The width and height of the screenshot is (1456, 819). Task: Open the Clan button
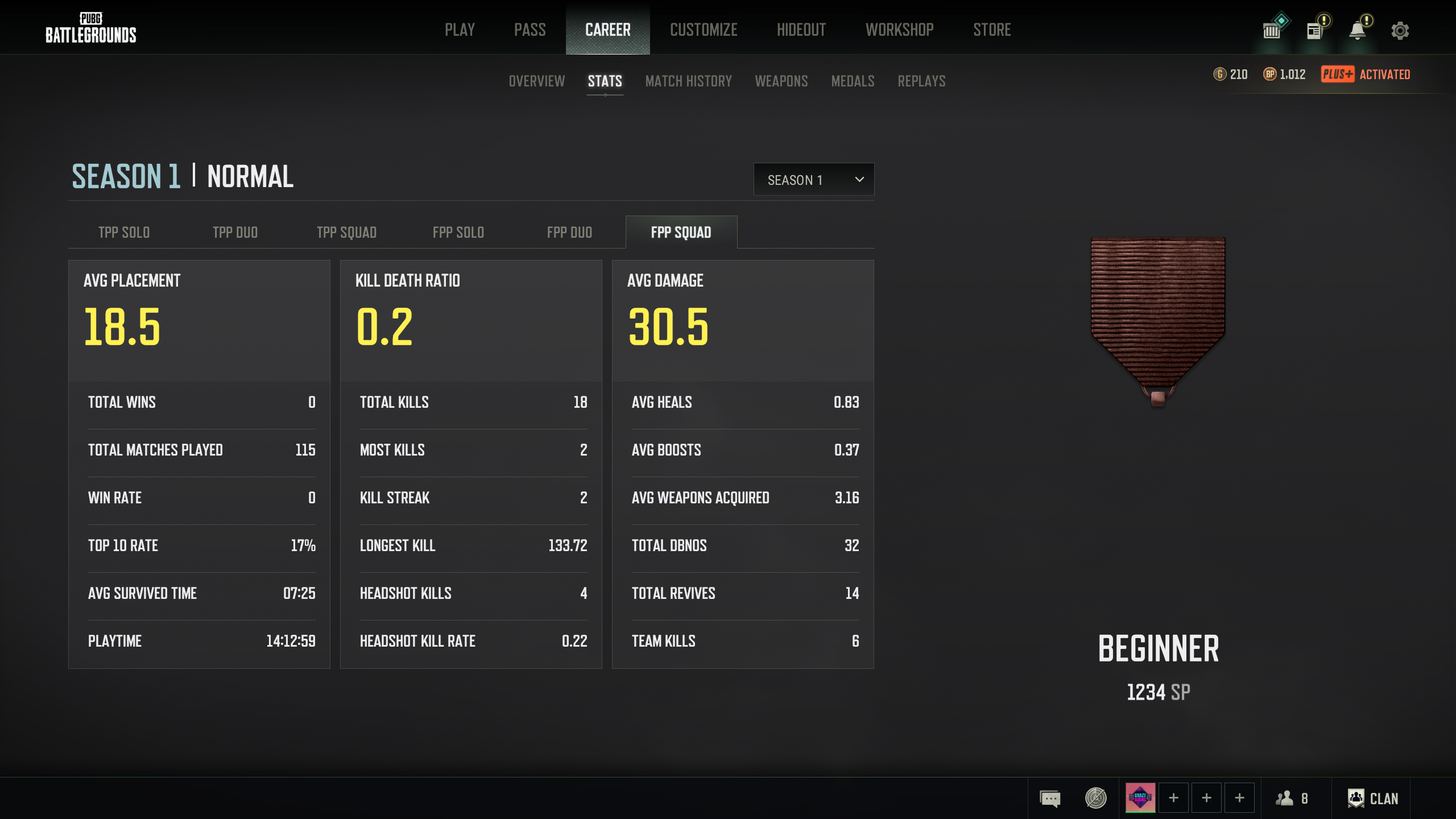(1373, 799)
